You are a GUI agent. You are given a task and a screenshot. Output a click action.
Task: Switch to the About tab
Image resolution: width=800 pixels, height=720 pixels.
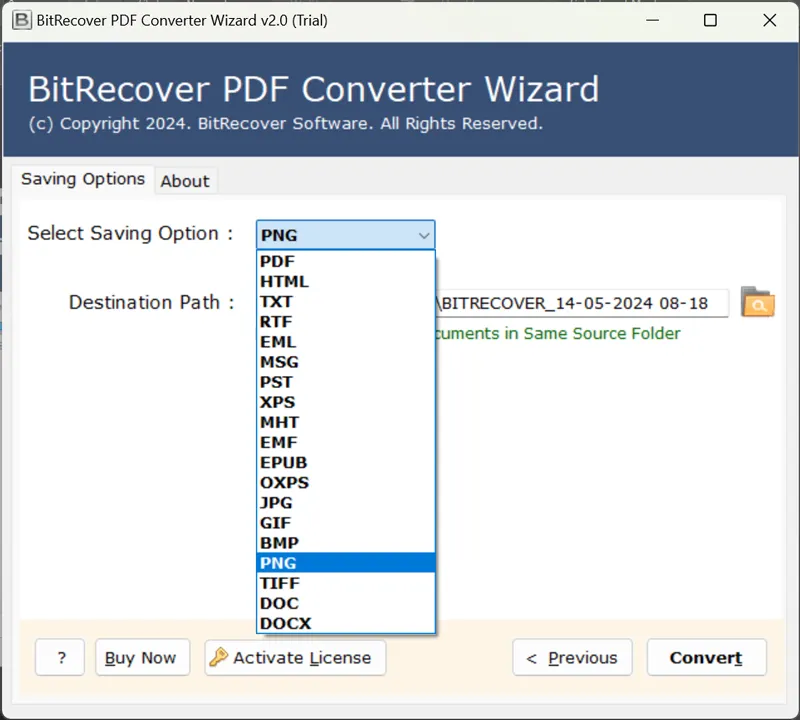(x=185, y=181)
